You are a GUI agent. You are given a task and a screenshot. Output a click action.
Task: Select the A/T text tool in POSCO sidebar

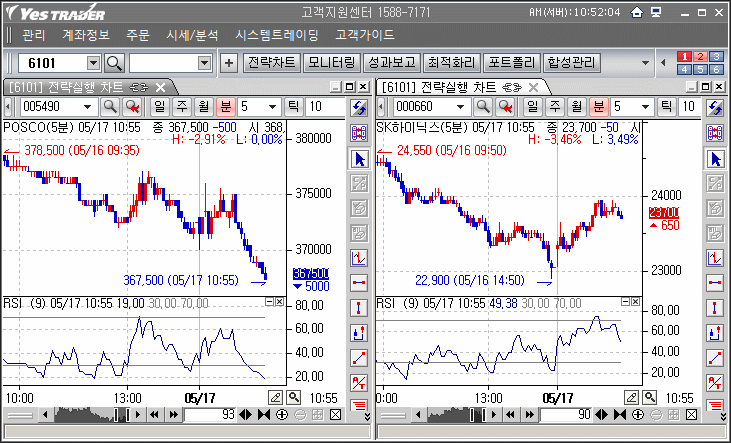tap(359, 383)
